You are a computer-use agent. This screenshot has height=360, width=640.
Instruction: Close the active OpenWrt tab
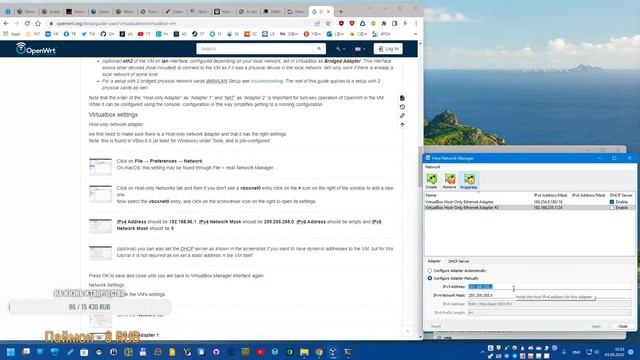(328, 11)
